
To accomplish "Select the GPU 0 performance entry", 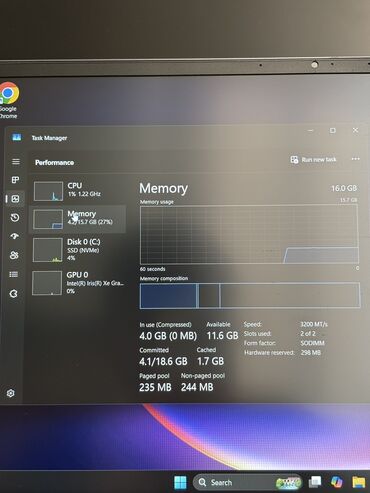I will (78, 283).
